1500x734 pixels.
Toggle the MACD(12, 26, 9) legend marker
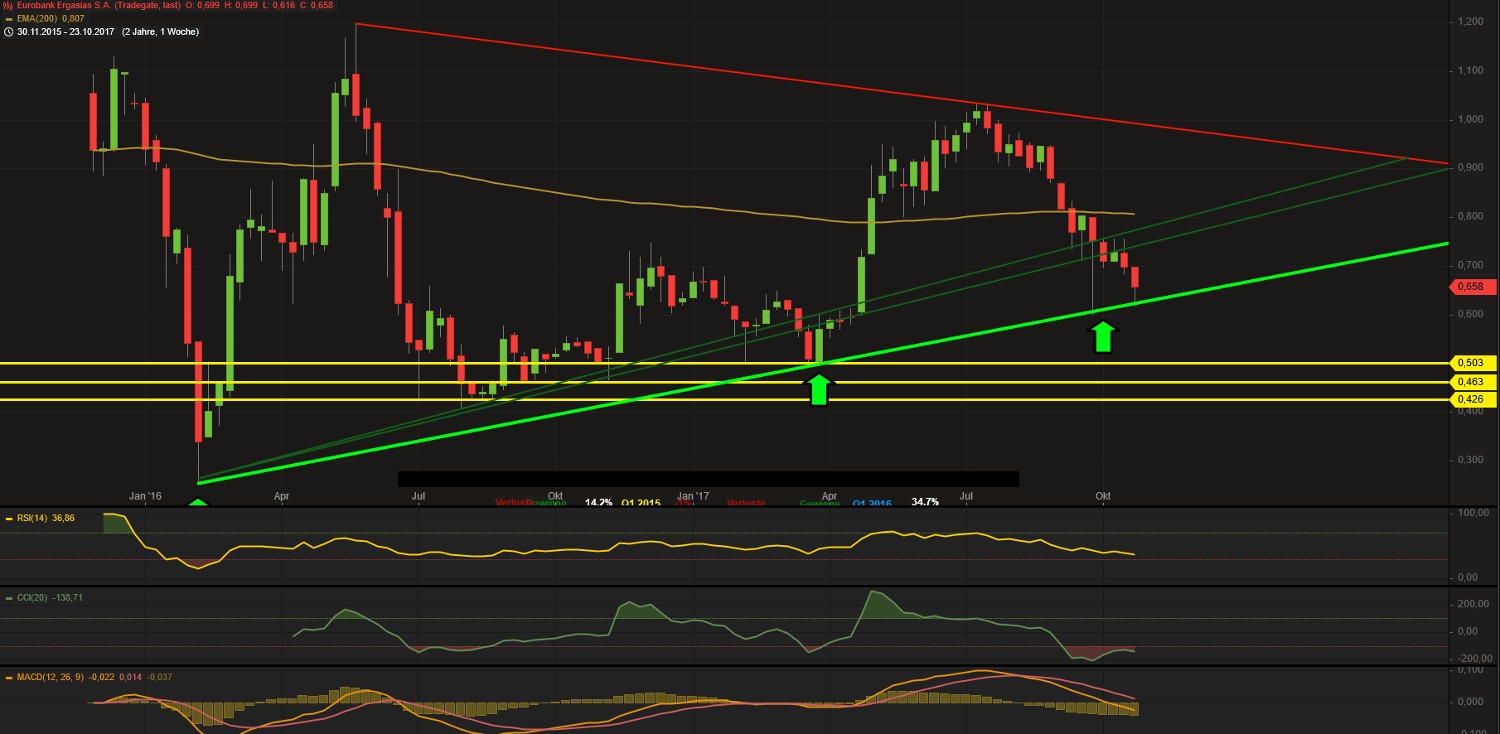pos(8,677)
